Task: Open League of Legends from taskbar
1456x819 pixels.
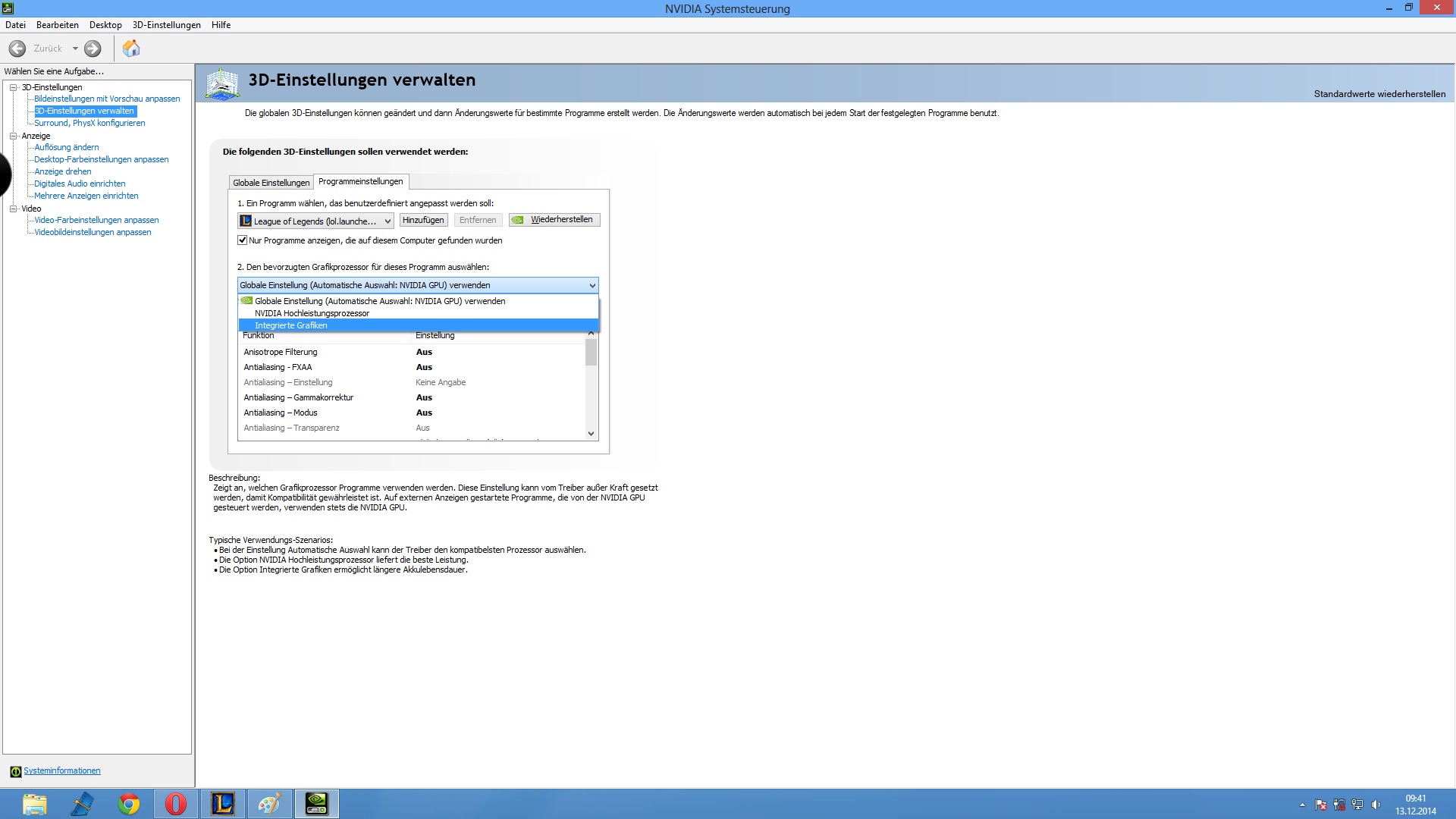Action: [x=223, y=803]
